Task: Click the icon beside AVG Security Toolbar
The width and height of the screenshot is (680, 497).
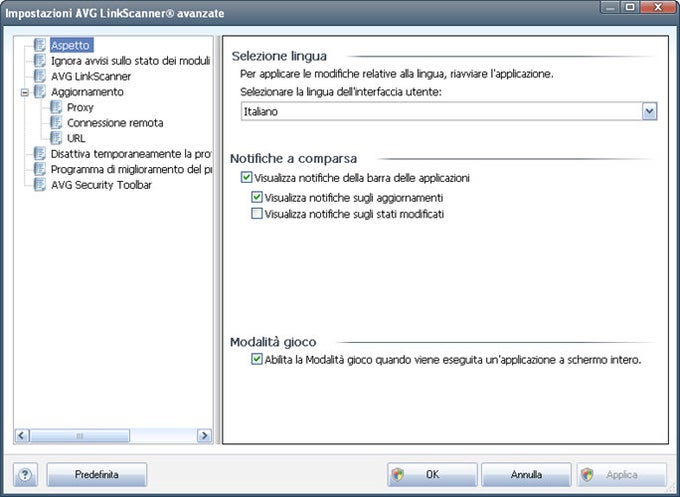Action: (x=39, y=185)
